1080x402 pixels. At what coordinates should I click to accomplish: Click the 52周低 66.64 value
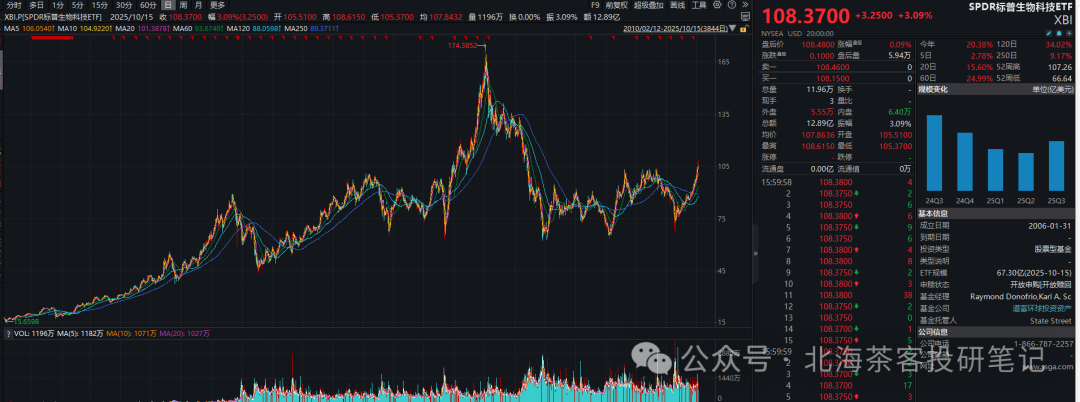pos(1063,78)
